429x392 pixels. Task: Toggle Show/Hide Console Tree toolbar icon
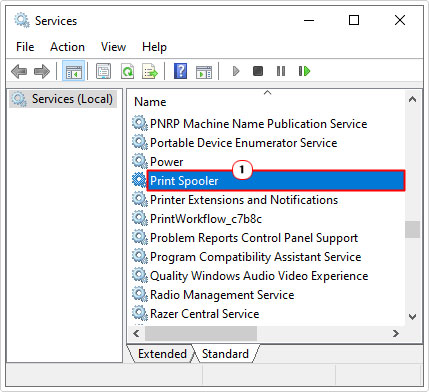74,71
